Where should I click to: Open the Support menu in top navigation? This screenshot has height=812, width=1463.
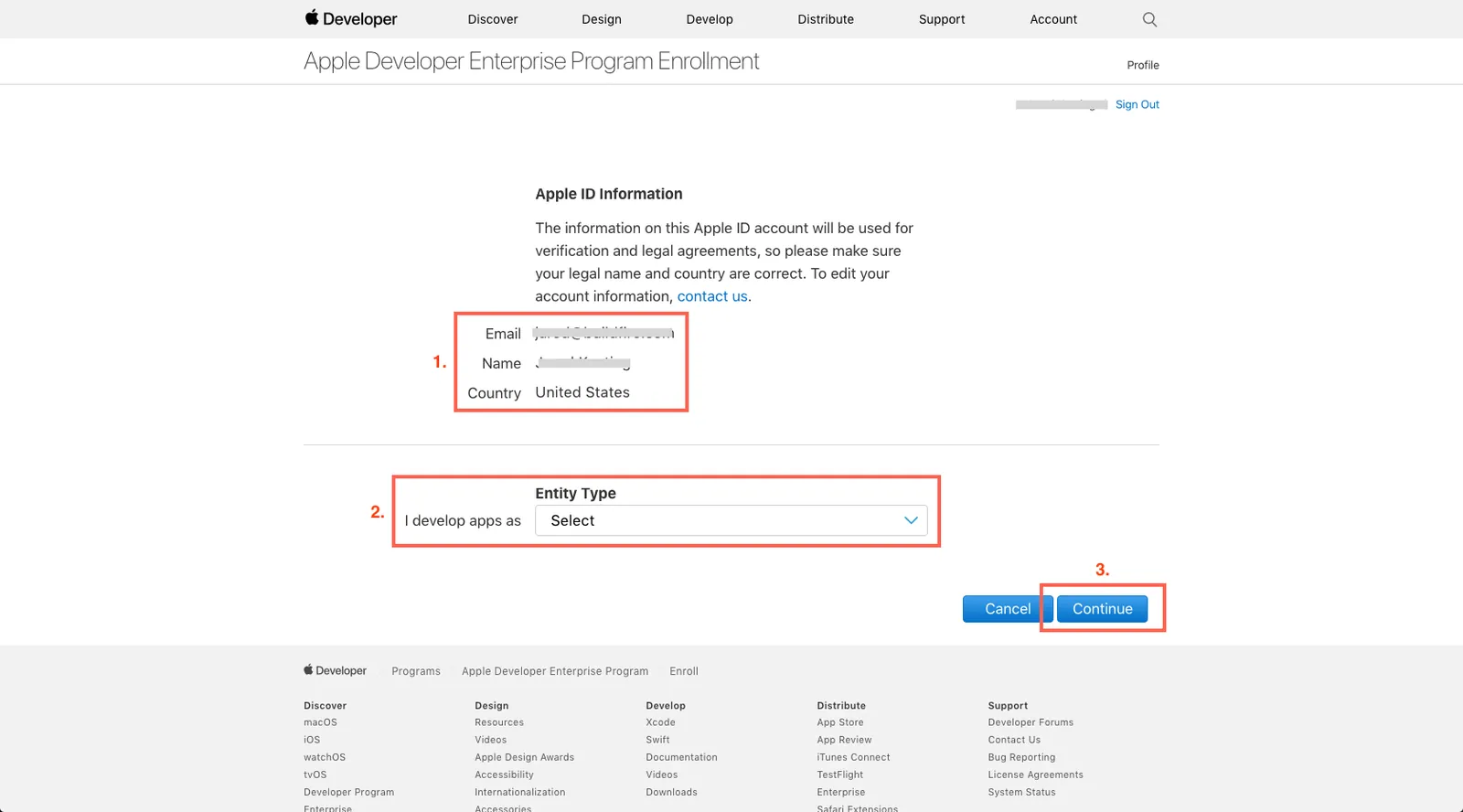942,19
